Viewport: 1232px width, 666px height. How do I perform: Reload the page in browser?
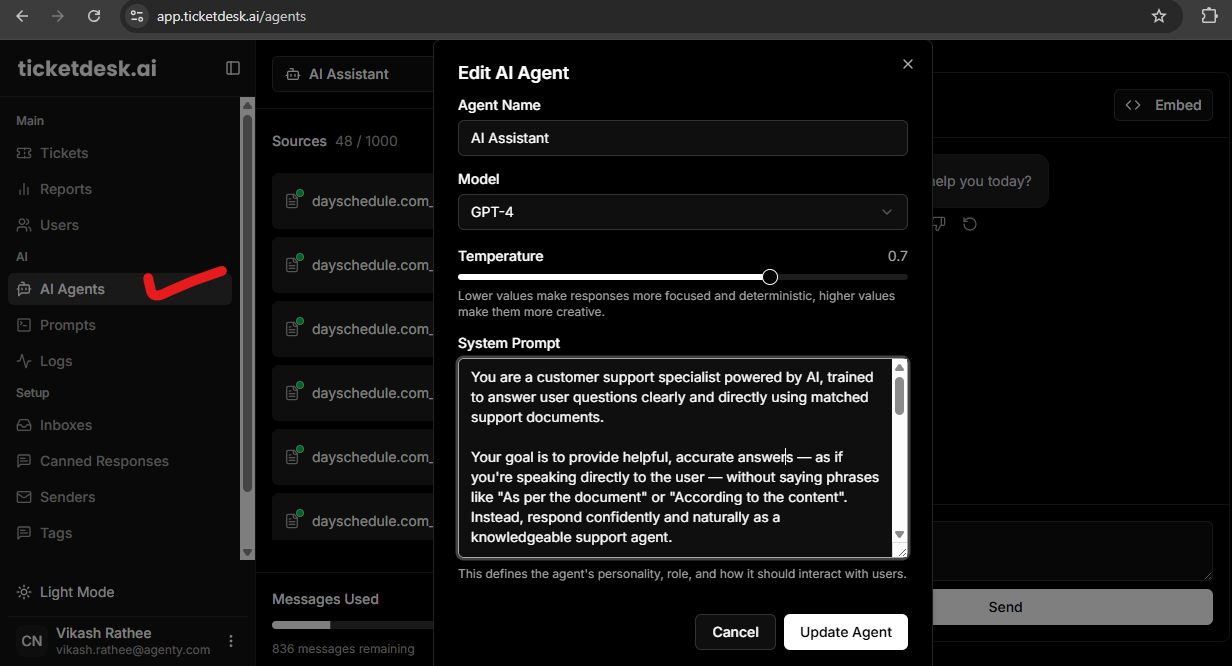94,16
